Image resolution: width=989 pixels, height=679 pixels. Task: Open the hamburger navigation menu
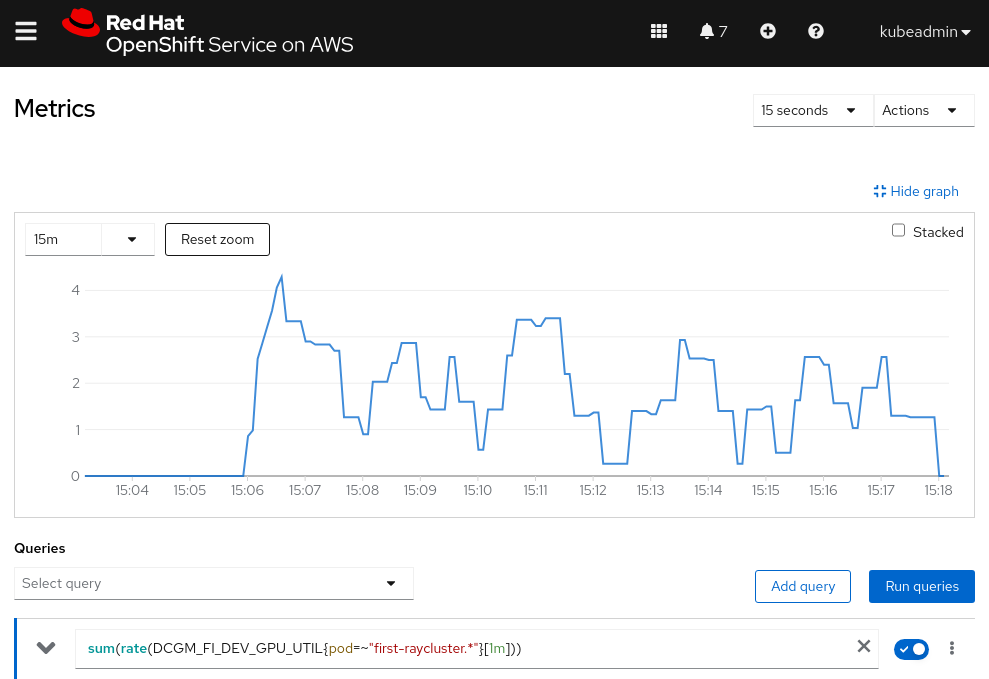(x=26, y=32)
